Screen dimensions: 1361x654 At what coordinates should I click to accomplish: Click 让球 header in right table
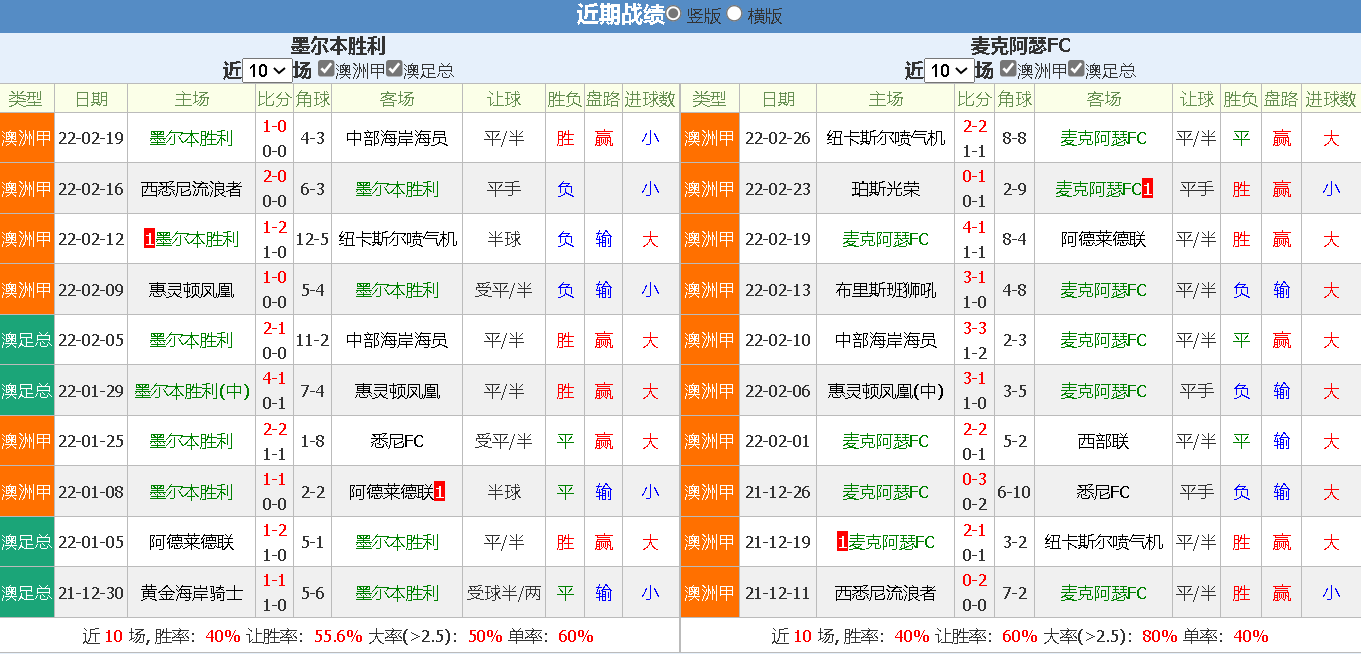click(1196, 99)
